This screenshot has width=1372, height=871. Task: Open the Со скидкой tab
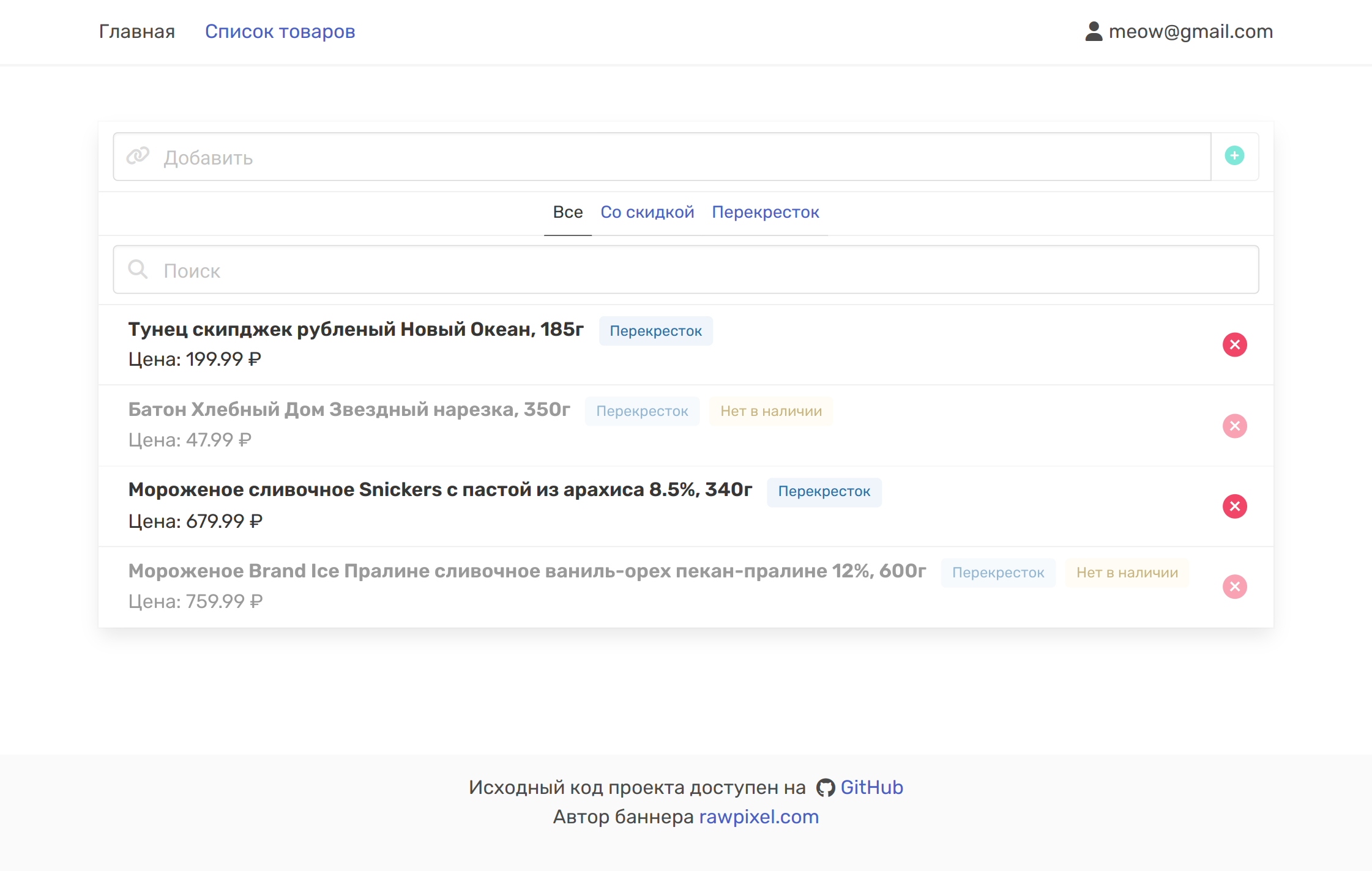pyautogui.click(x=647, y=212)
